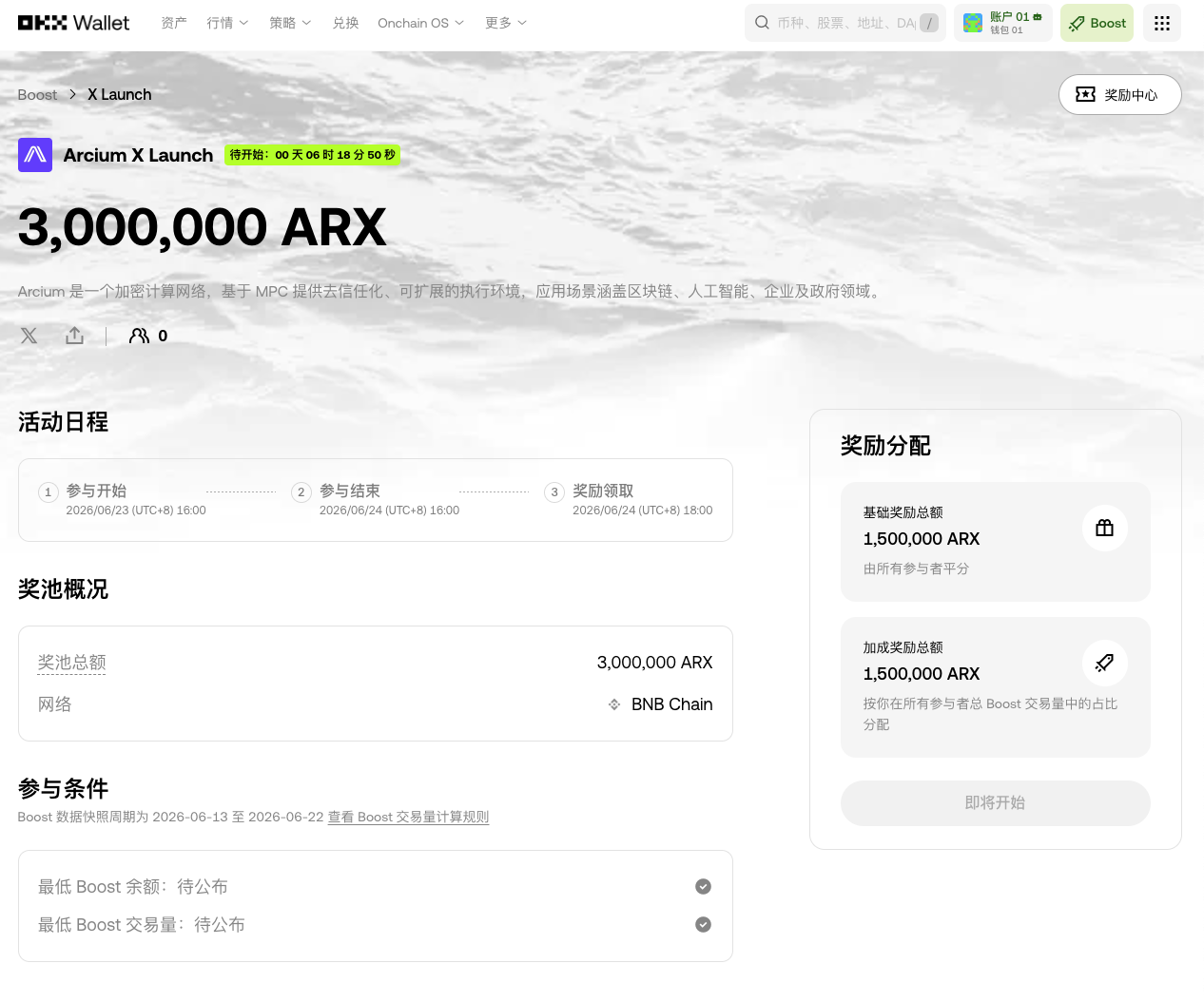Open the 资产 menu item

point(174,23)
